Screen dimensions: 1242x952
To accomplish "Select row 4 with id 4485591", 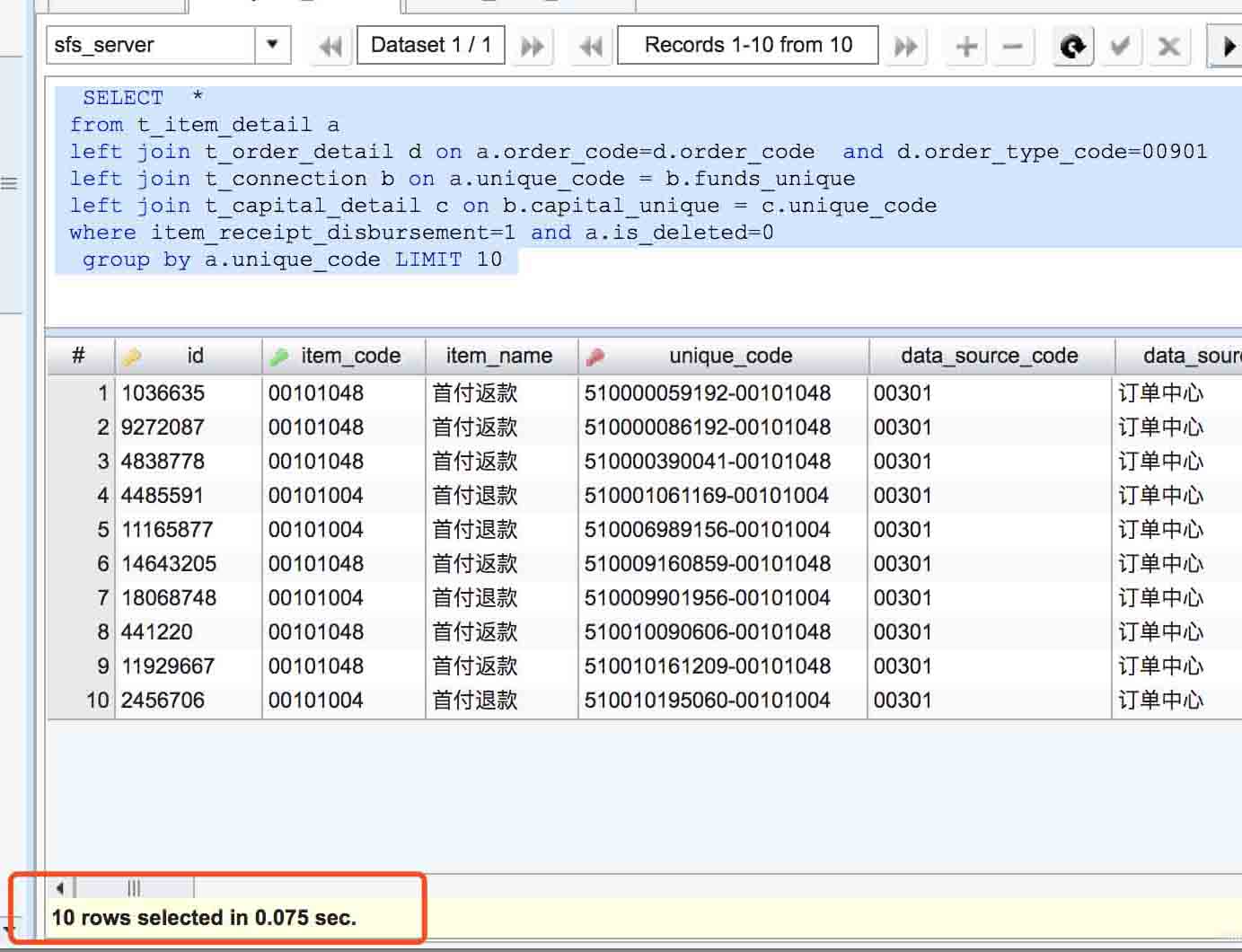I will click(163, 495).
